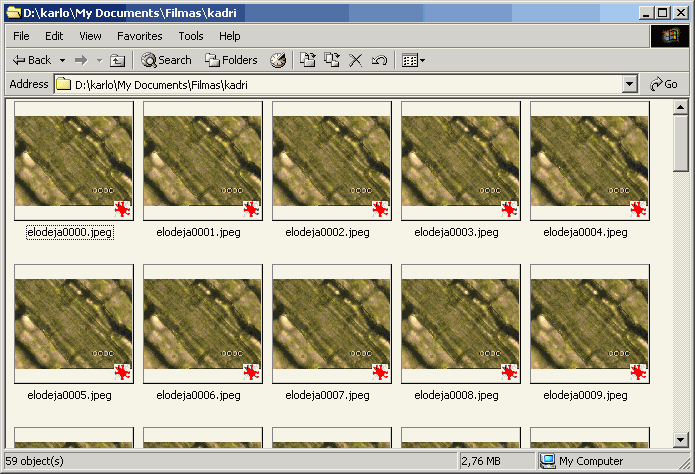
Task: Open the Back history dropdown arrow
Action: (62, 60)
